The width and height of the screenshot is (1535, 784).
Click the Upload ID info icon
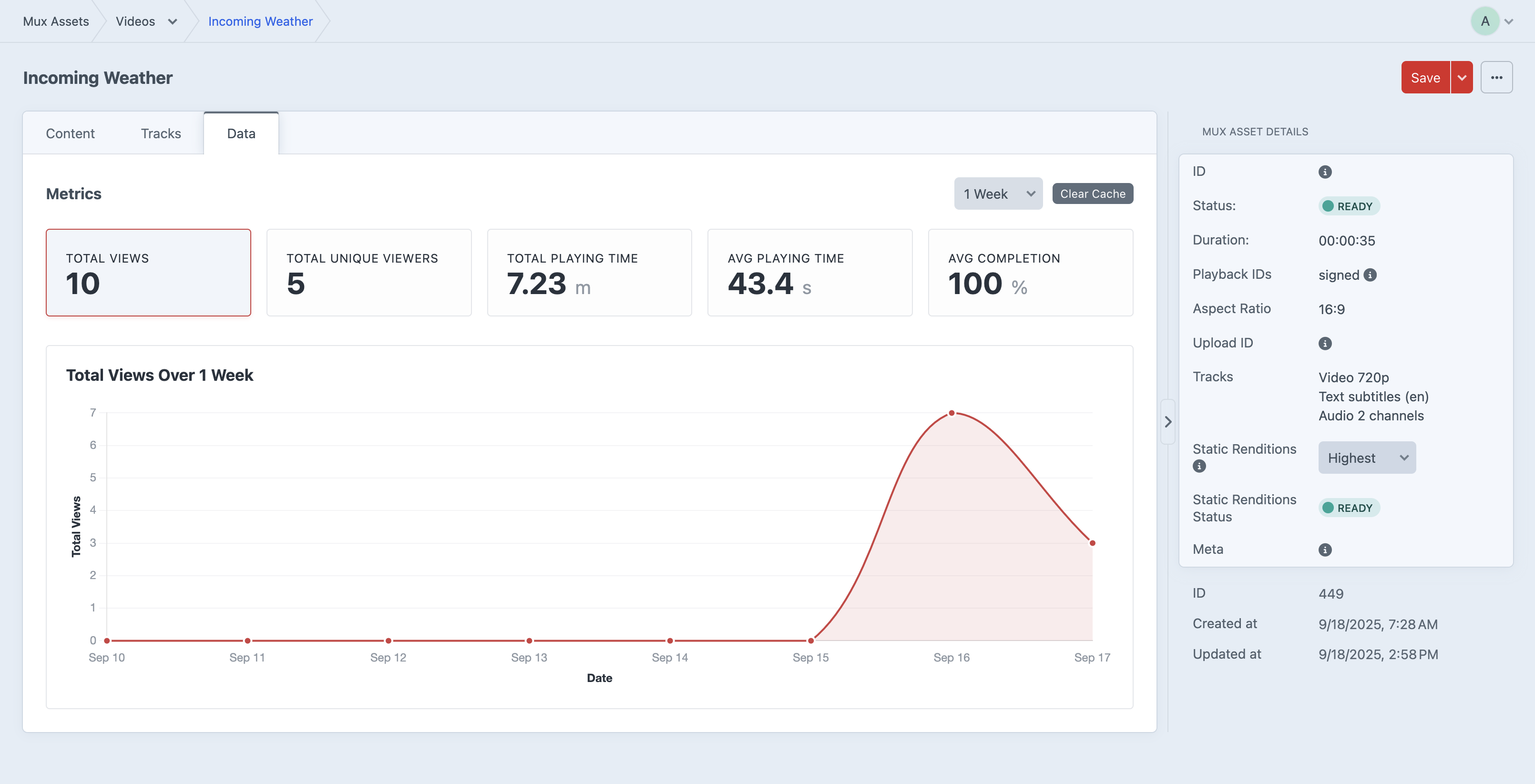tap(1325, 343)
